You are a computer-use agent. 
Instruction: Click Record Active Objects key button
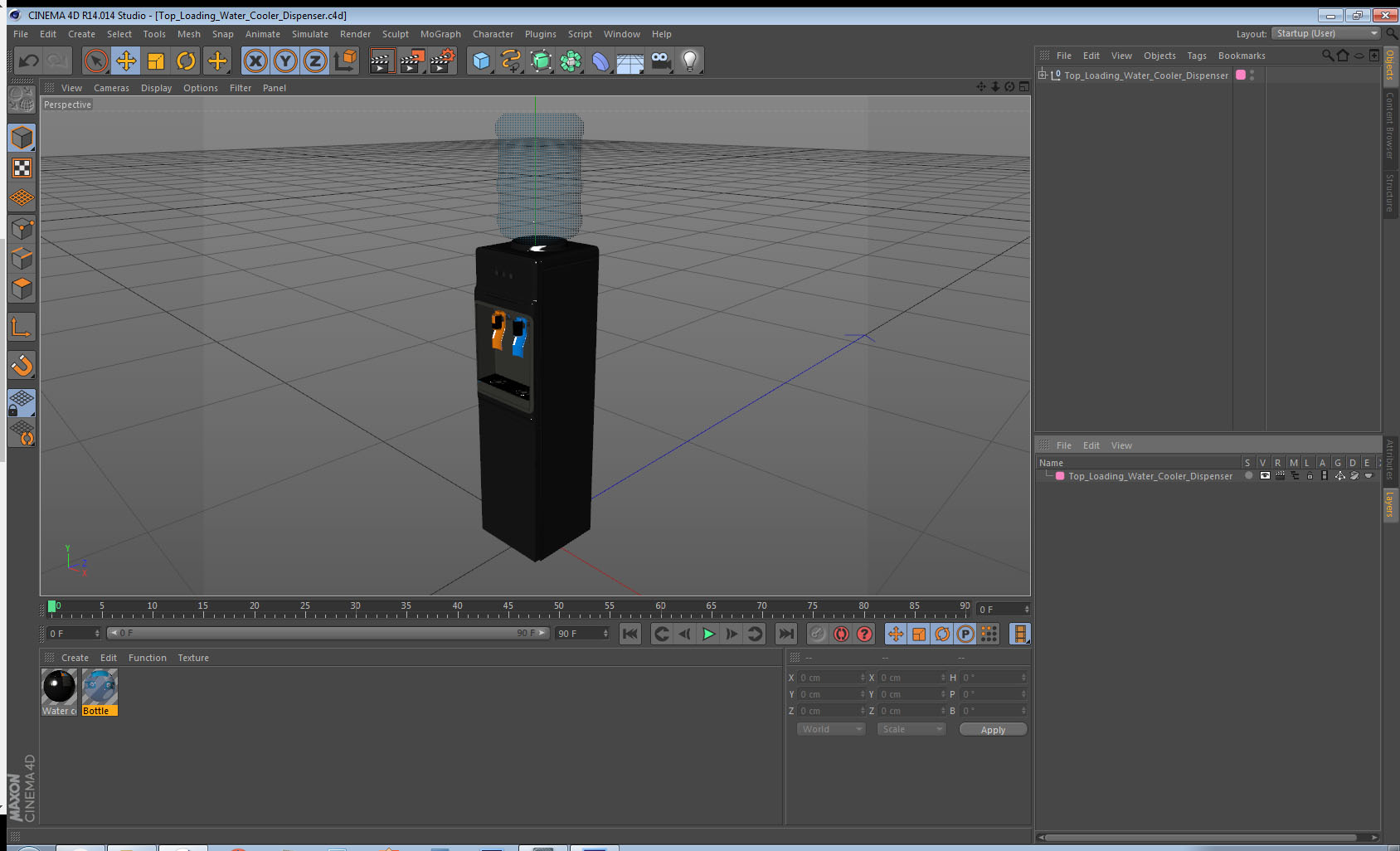pyautogui.click(x=818, y=634)
